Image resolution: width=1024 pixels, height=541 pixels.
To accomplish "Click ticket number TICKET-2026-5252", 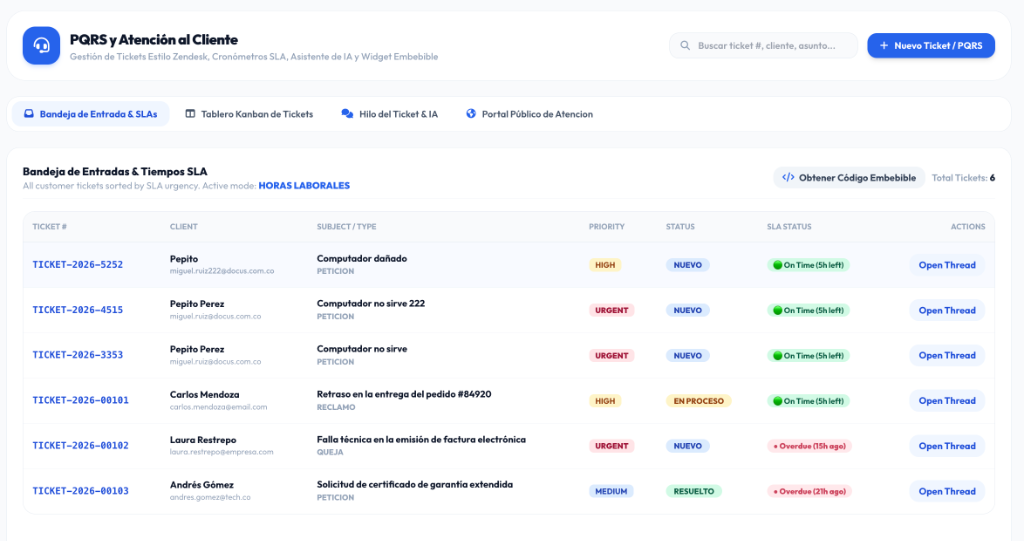I will tap(78, 265).
